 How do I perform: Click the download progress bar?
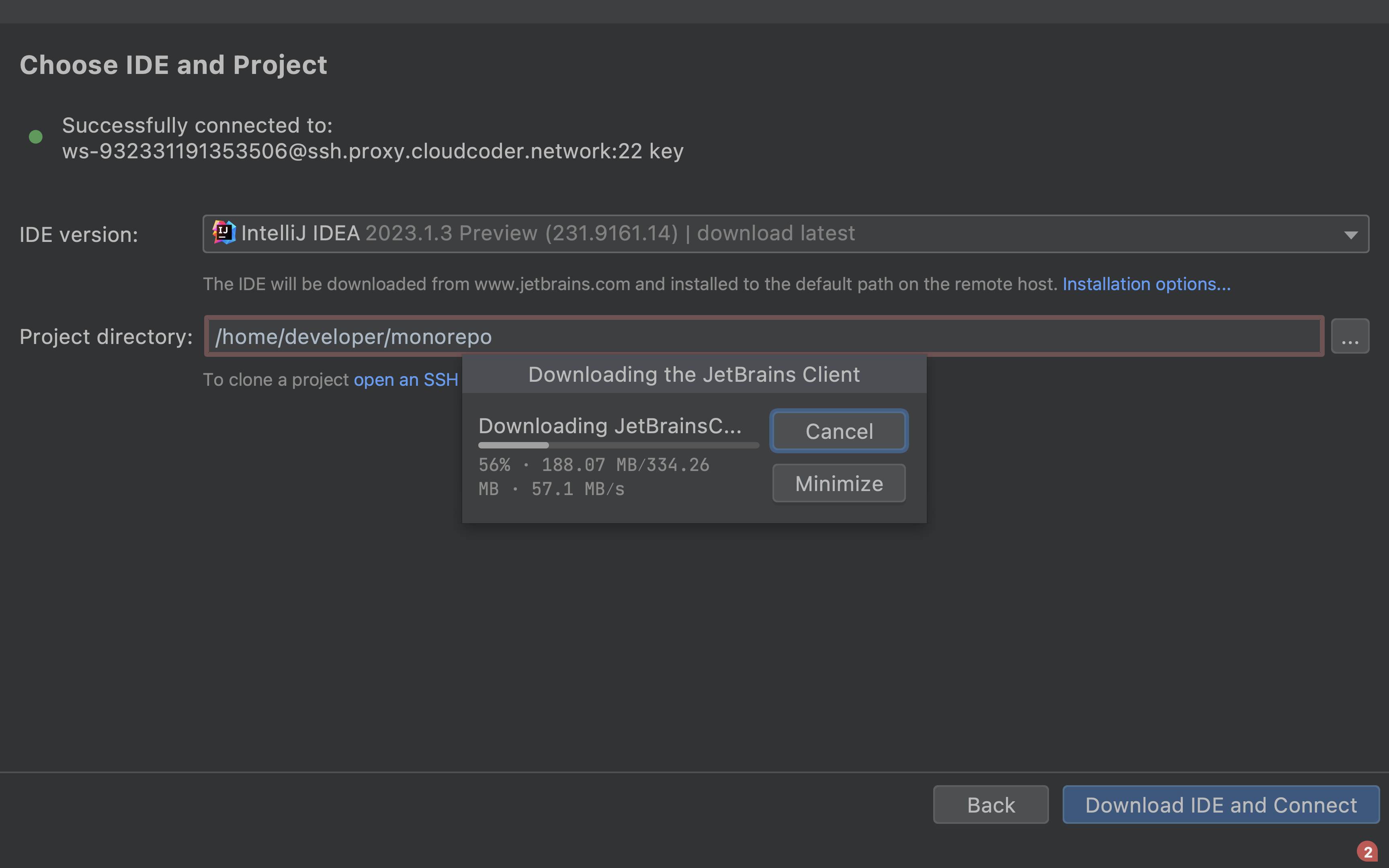pos(618,445)
